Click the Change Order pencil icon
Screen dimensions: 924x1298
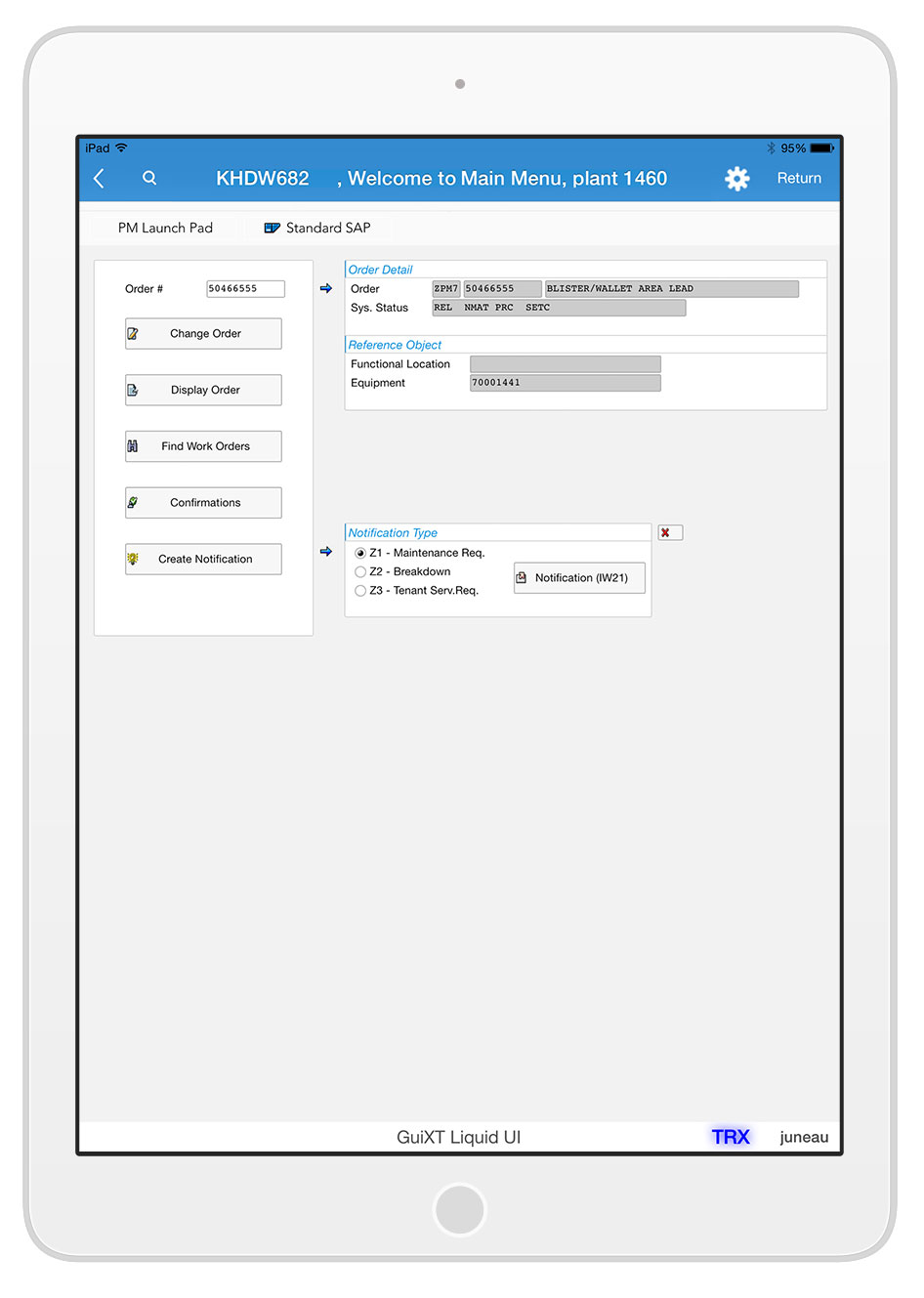click(133, 334)
